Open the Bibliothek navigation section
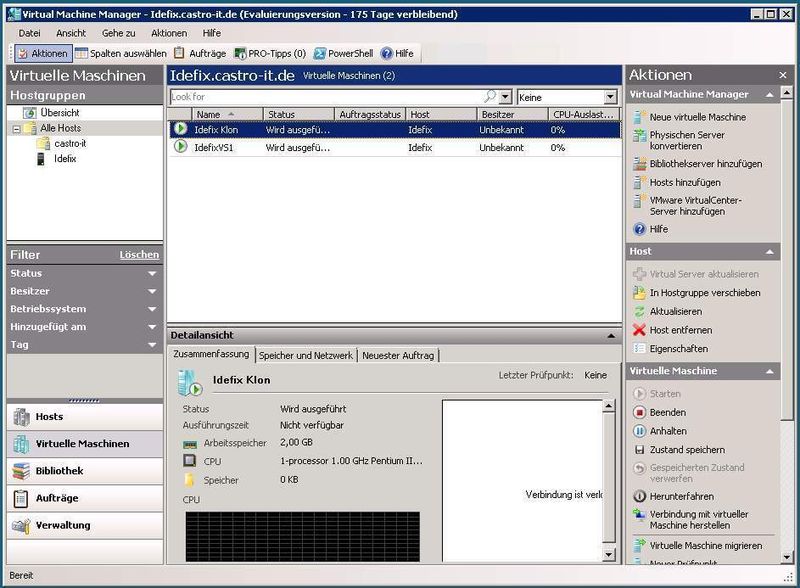 [59, 471]
